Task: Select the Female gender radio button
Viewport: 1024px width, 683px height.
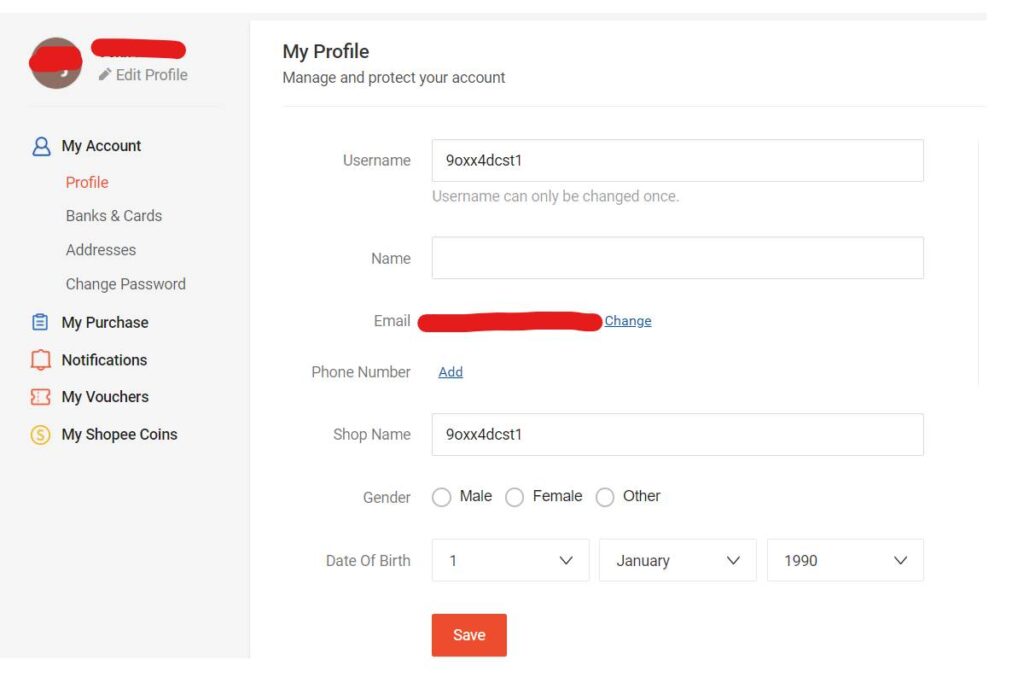Action: (514, 497)
